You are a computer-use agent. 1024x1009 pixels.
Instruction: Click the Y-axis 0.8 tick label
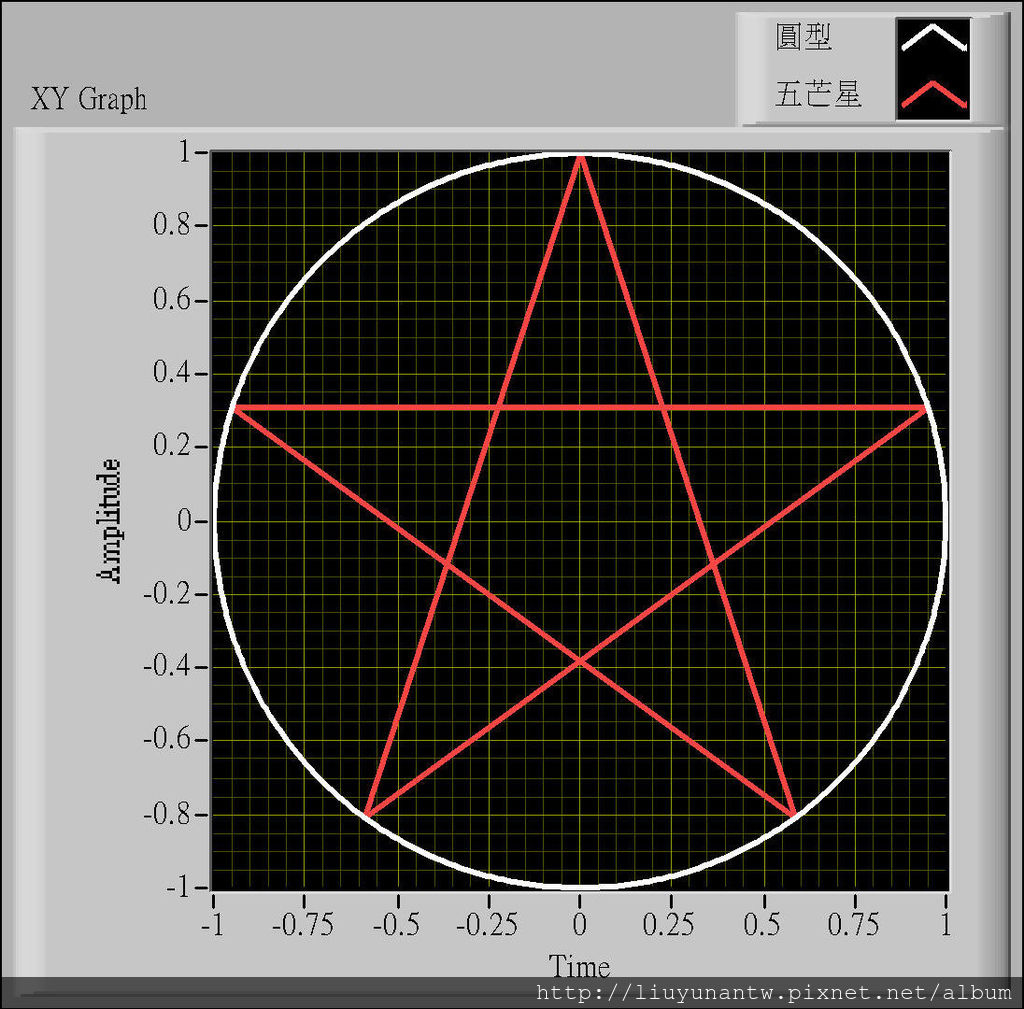point(172,225)
